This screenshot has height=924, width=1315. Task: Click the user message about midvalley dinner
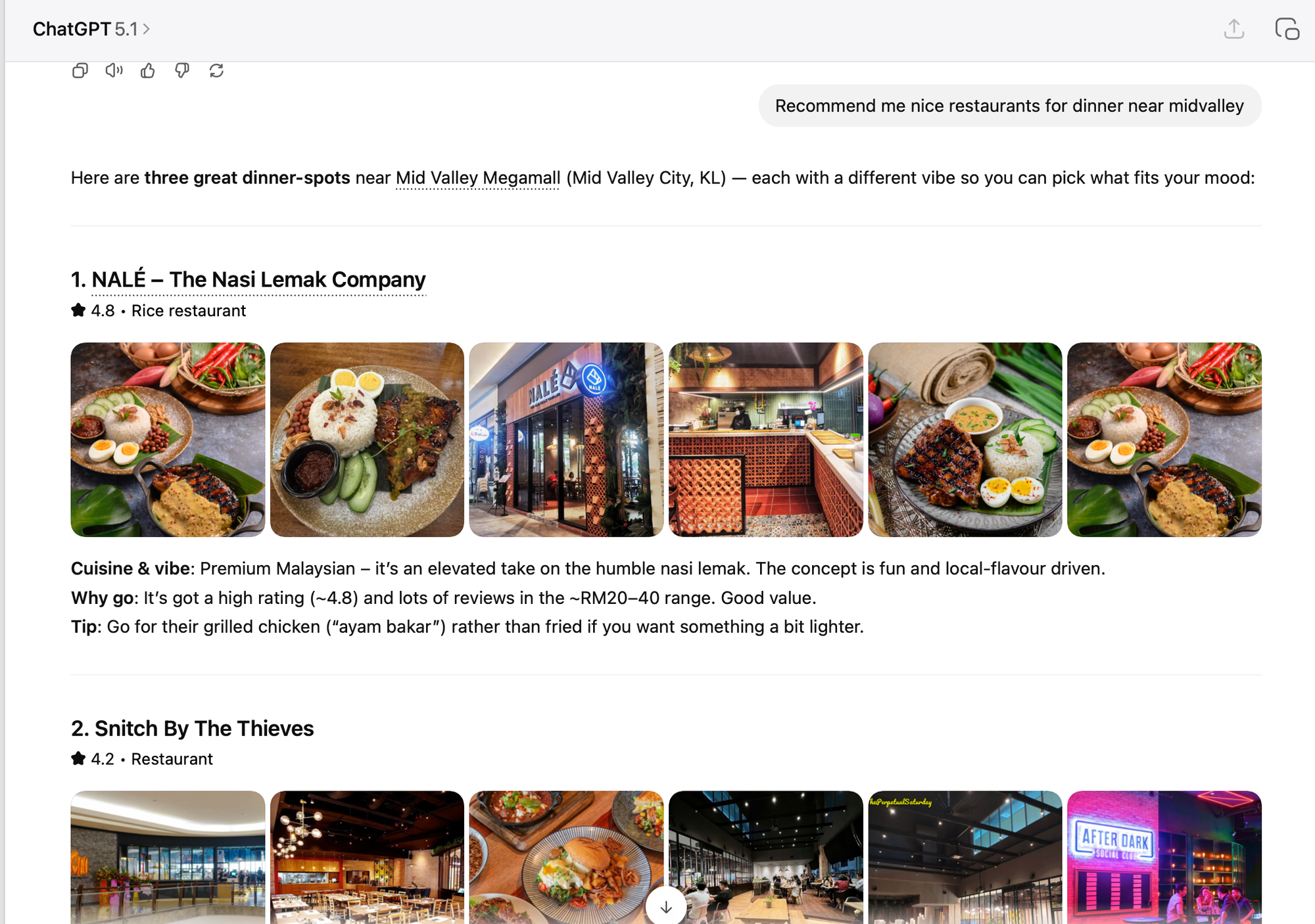tap(1009, 106)
